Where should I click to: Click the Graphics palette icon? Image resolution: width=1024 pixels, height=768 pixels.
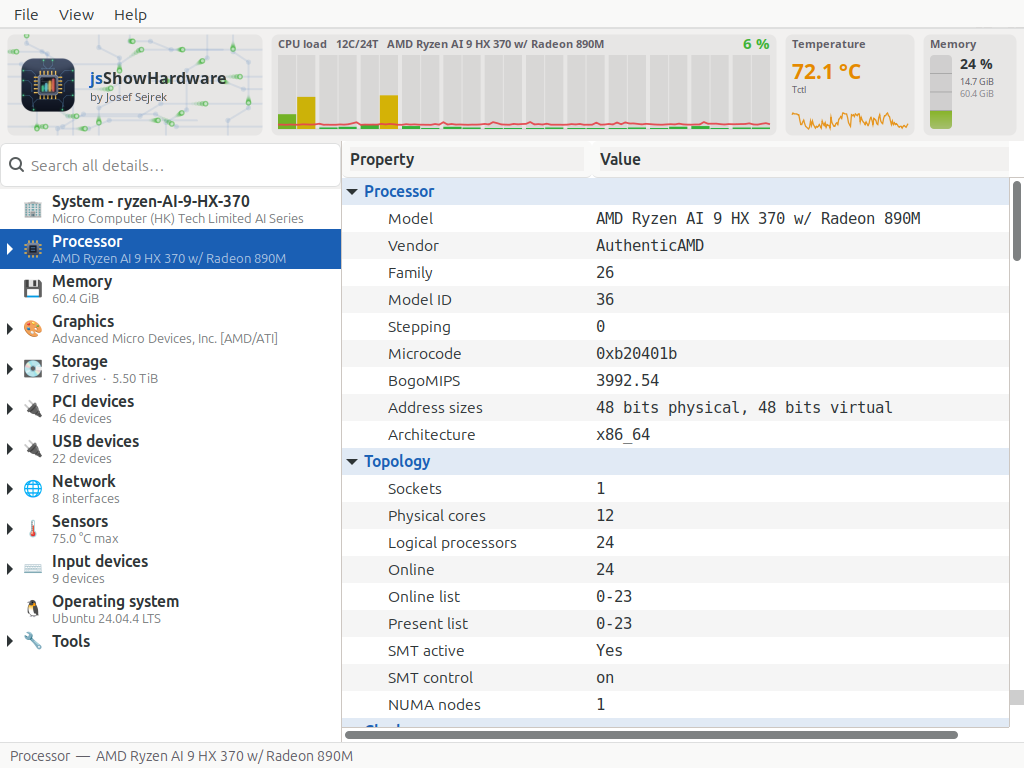[x=33, y=328]
